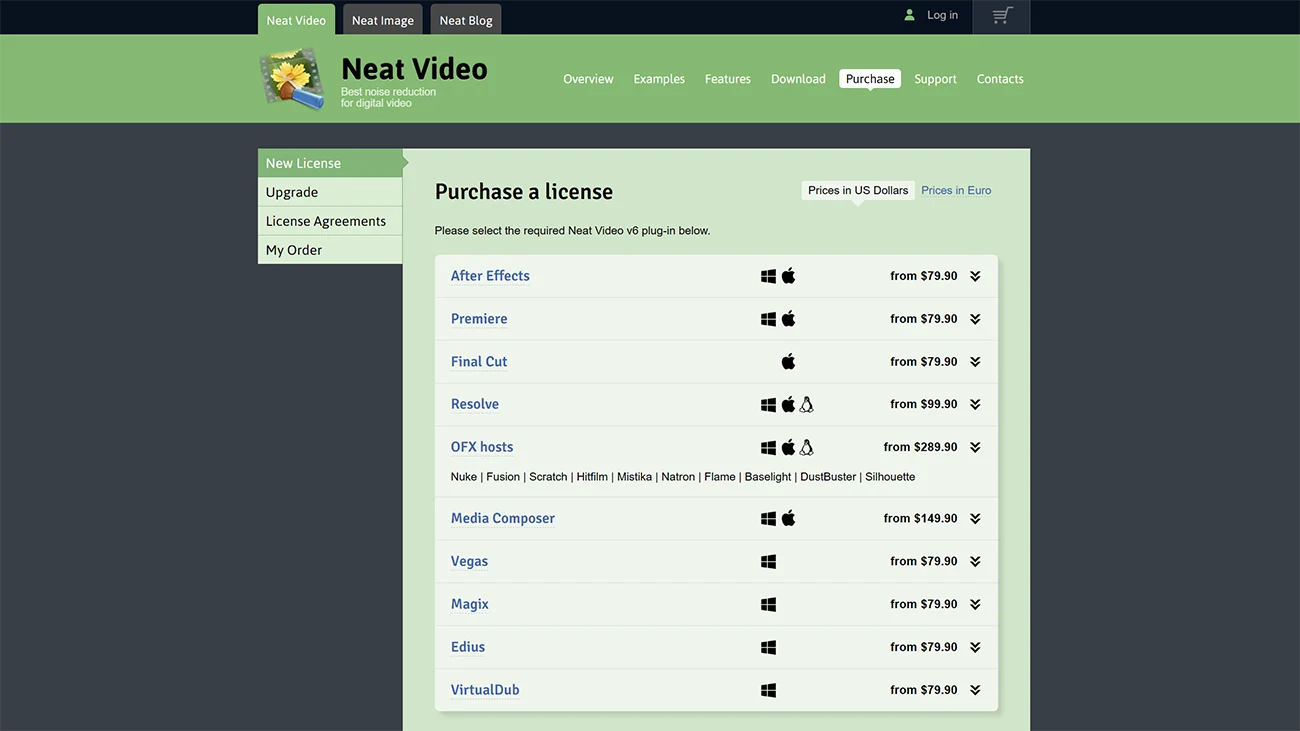
Task: Click the Media Composer 'from $149.90' price
Action: pyautogui.click(x=920, y=518)
